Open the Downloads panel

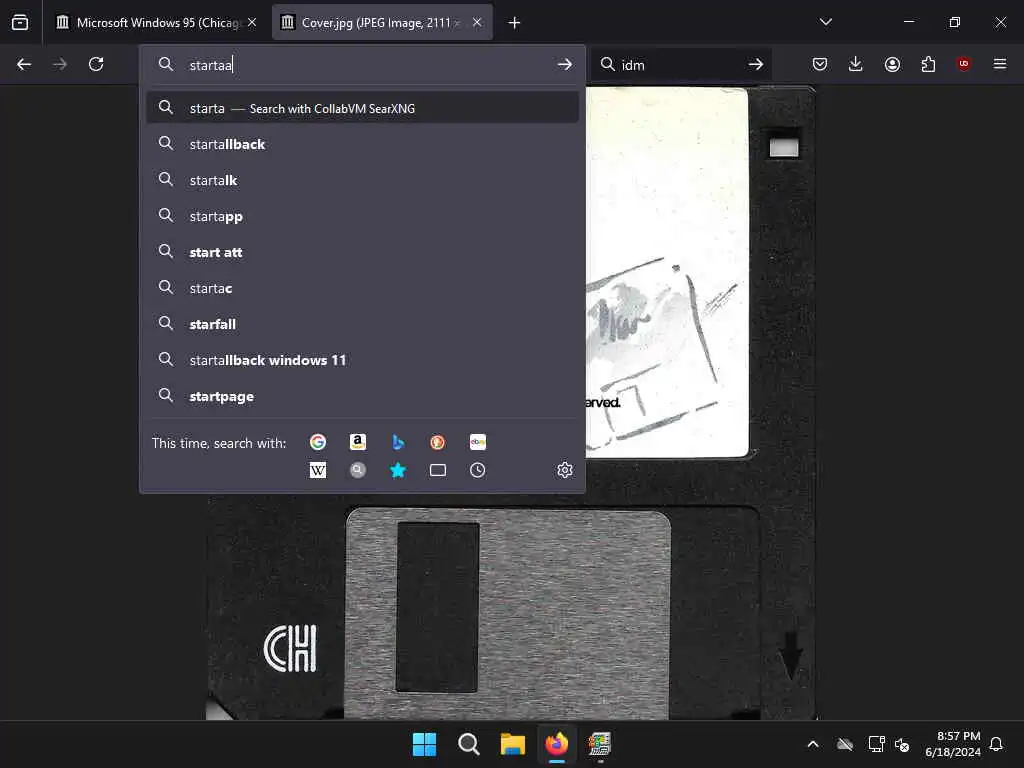click(856, 64)
